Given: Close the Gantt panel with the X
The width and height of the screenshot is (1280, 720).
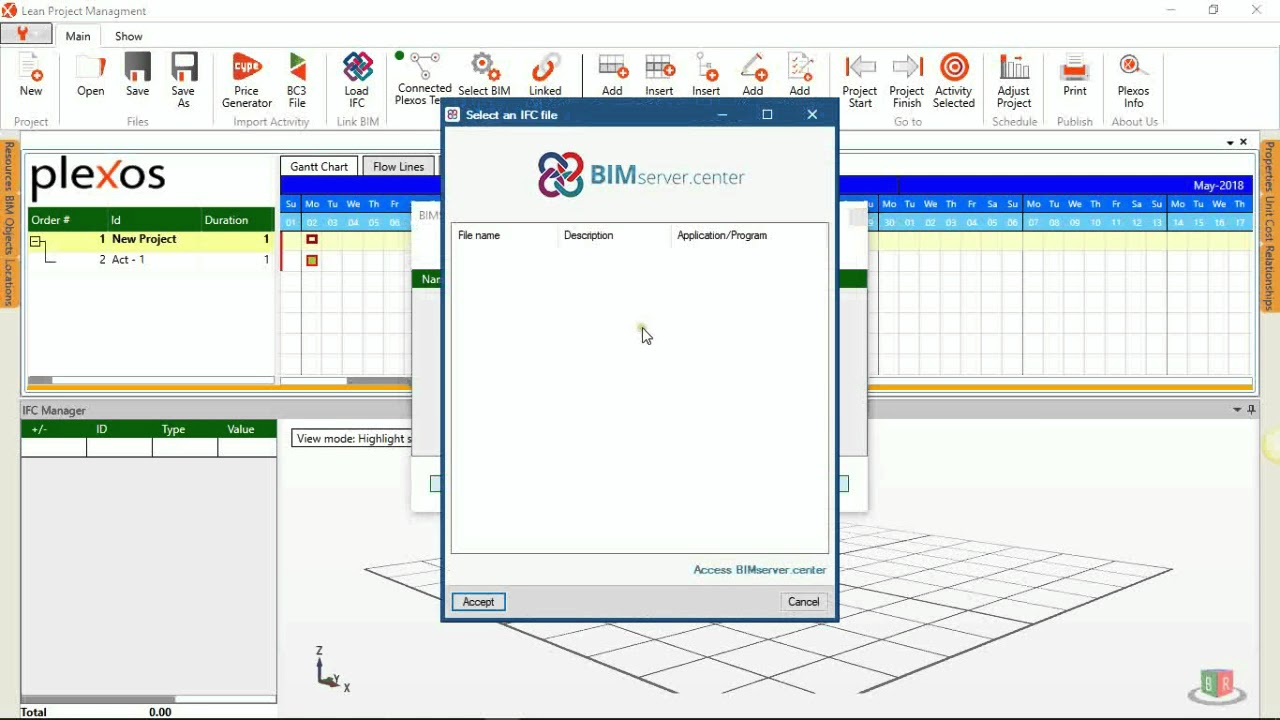Looking at the screenshot, I should pos(1244,142).
